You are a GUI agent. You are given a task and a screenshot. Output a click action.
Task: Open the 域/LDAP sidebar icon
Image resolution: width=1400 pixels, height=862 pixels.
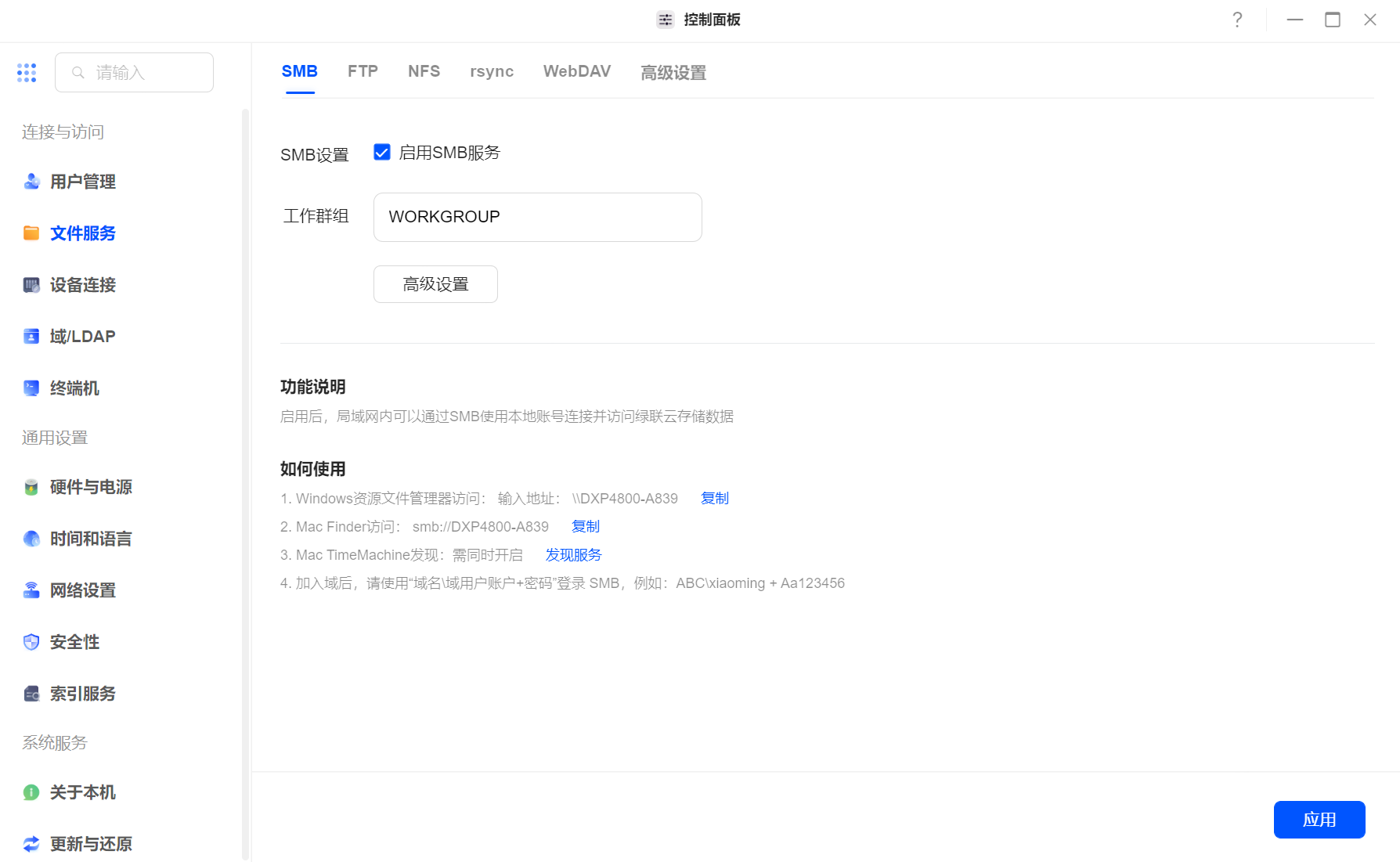pos(31,337)
